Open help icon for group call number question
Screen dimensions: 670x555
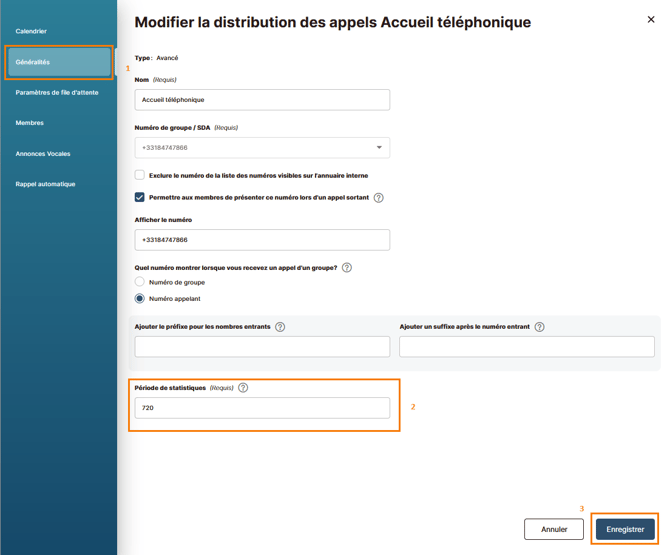(347, 268)
